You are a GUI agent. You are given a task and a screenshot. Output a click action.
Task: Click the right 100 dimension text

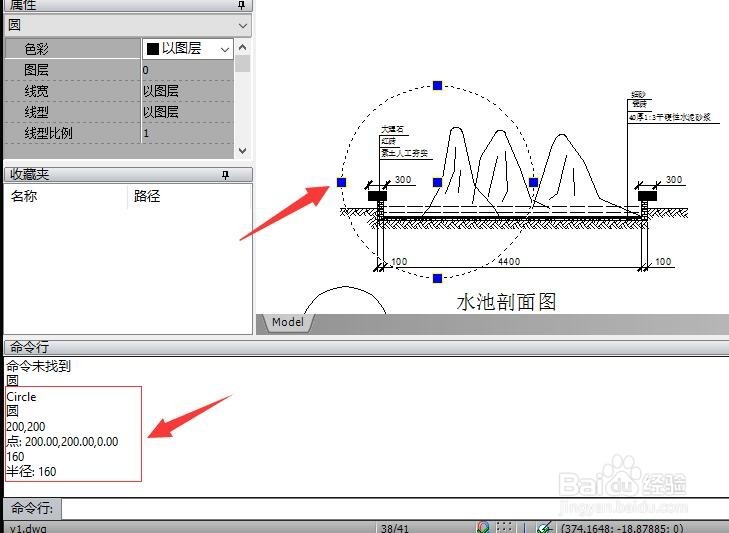(663, 261)
